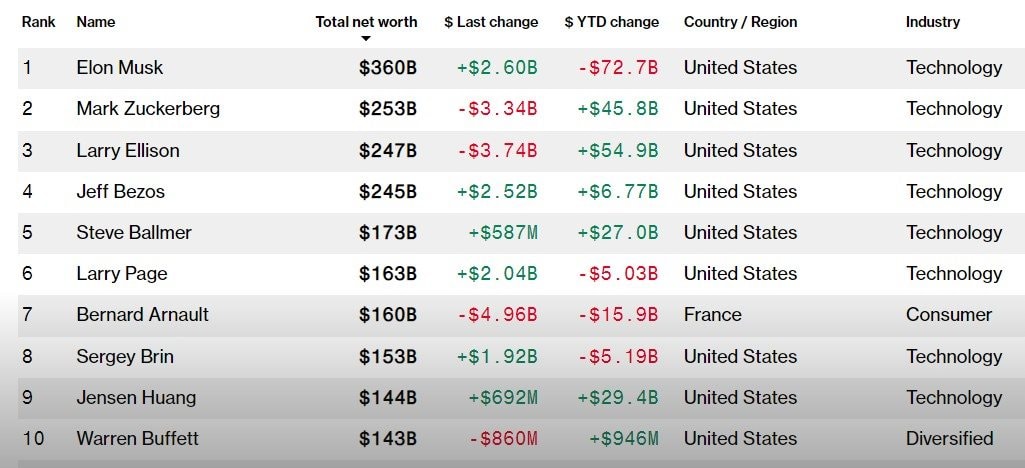Open Mark Zuckerberg's profile
The image size is (1025, 468).
point(148,109)
